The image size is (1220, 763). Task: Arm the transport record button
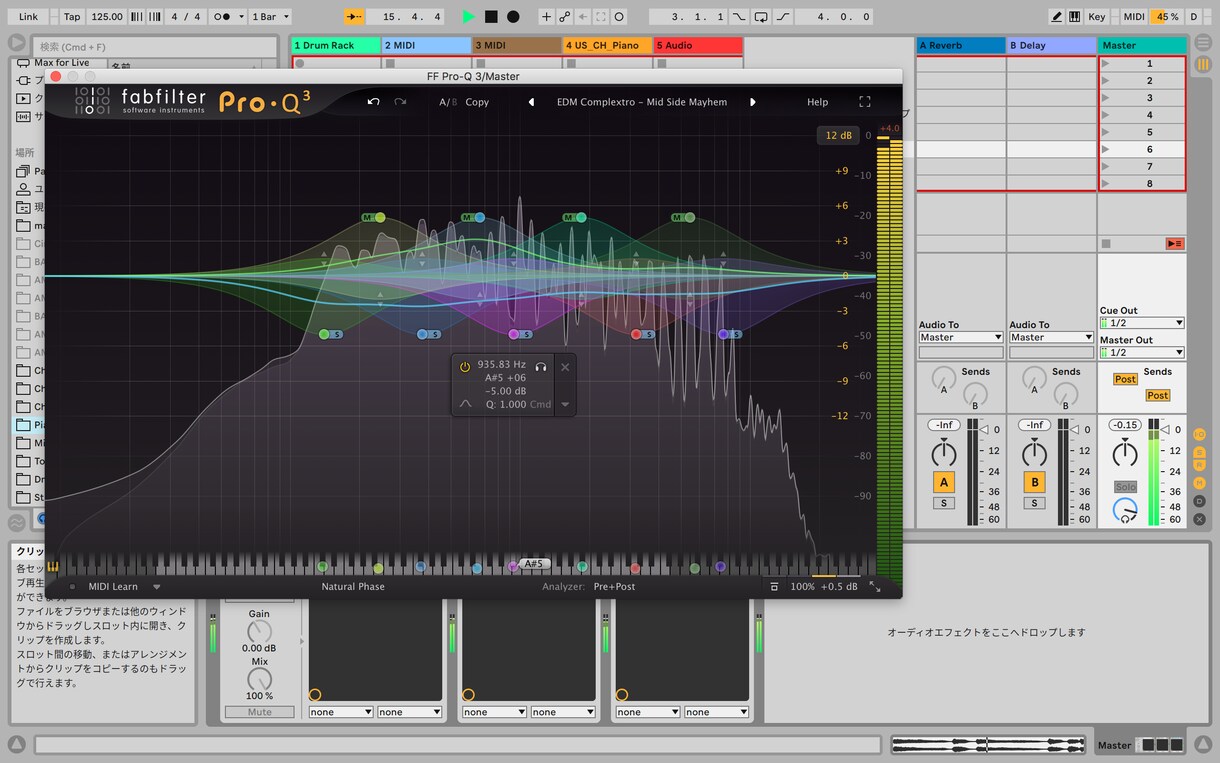513,17
